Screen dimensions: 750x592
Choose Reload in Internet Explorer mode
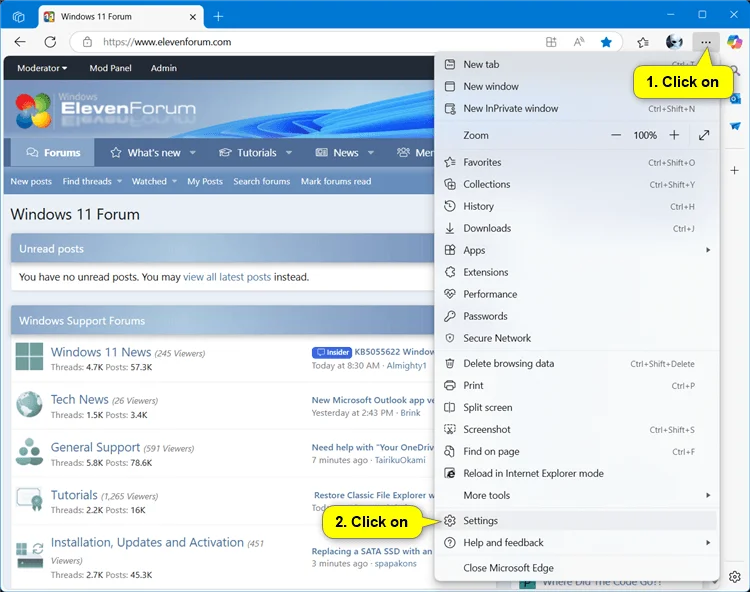click(x=577, y=473)
